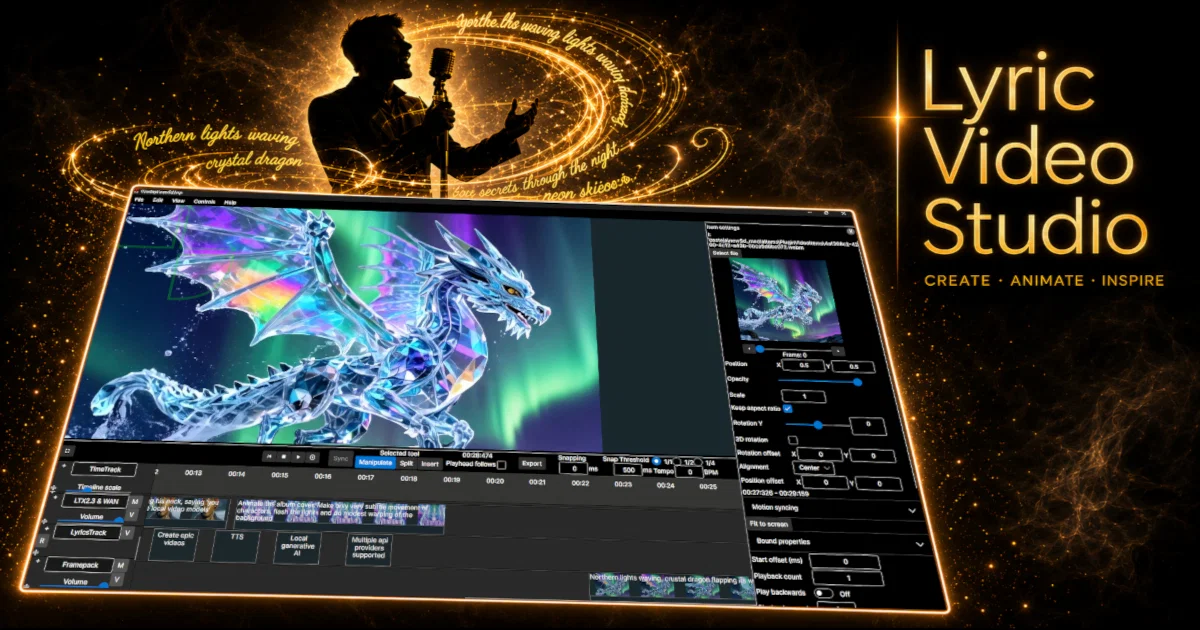This screenshot has height=630, width=1200.
Task: Toggle V button on LyricsTrack
Action: click(127, 533)
